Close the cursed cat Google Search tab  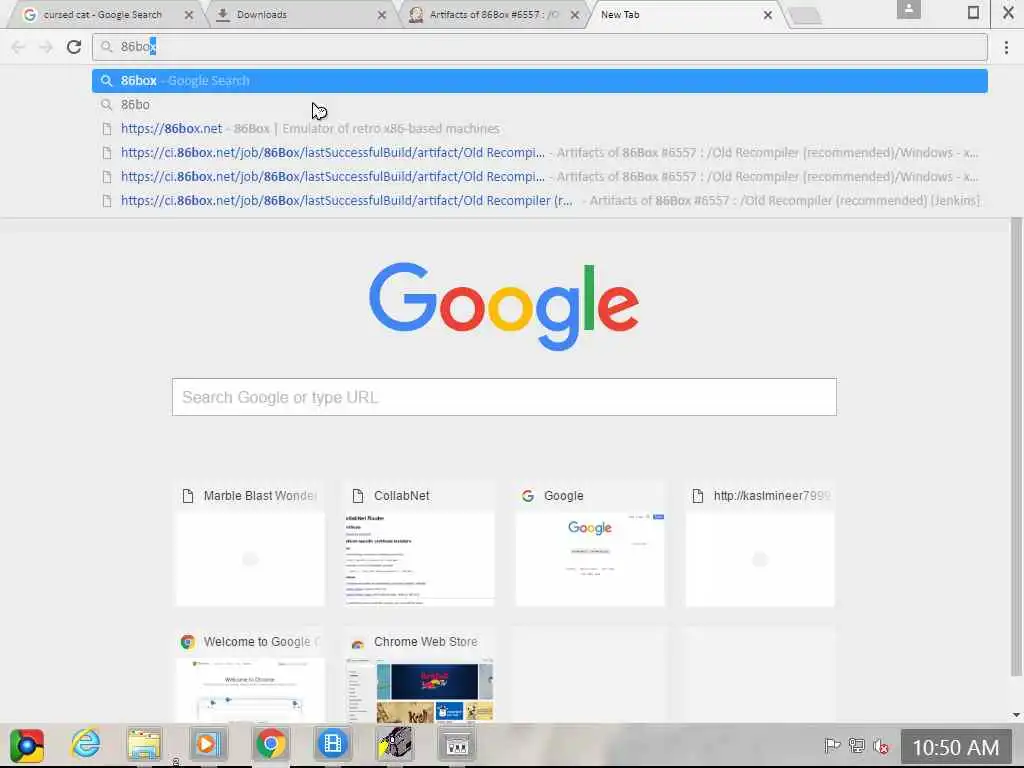point(189,14)
